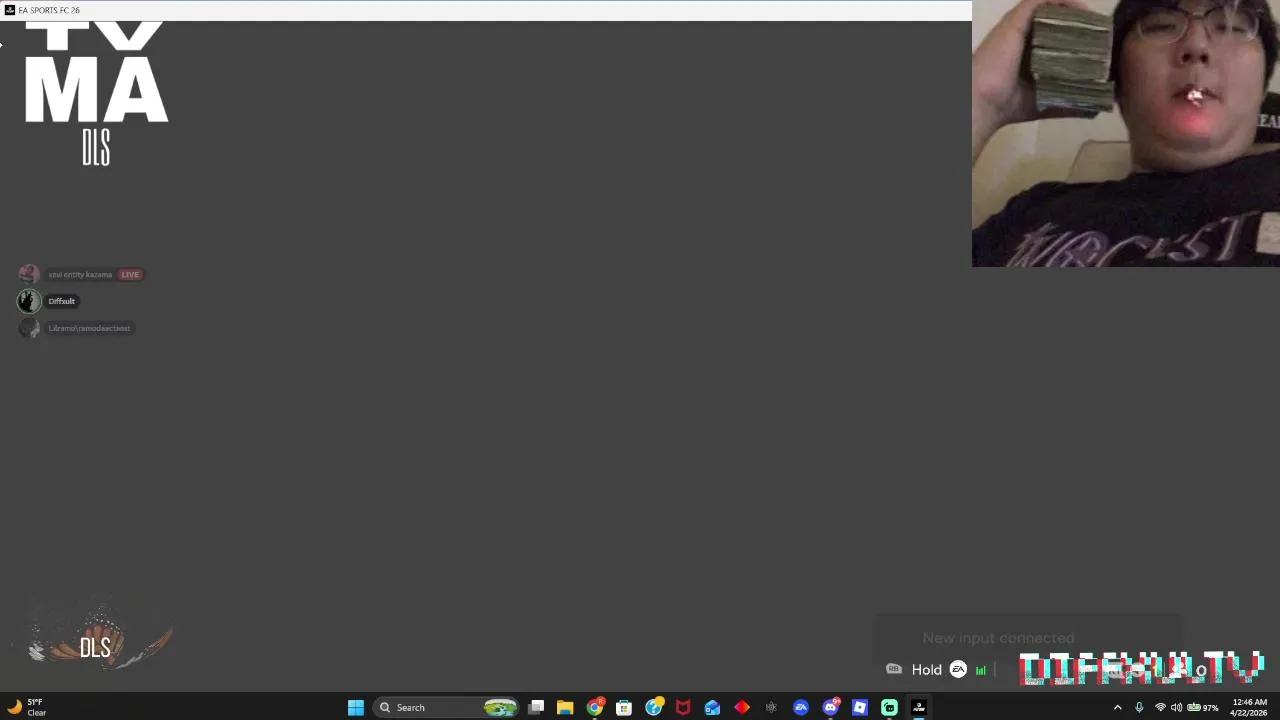Open File Explorer from the taskbar

click(x=565, y=707)
